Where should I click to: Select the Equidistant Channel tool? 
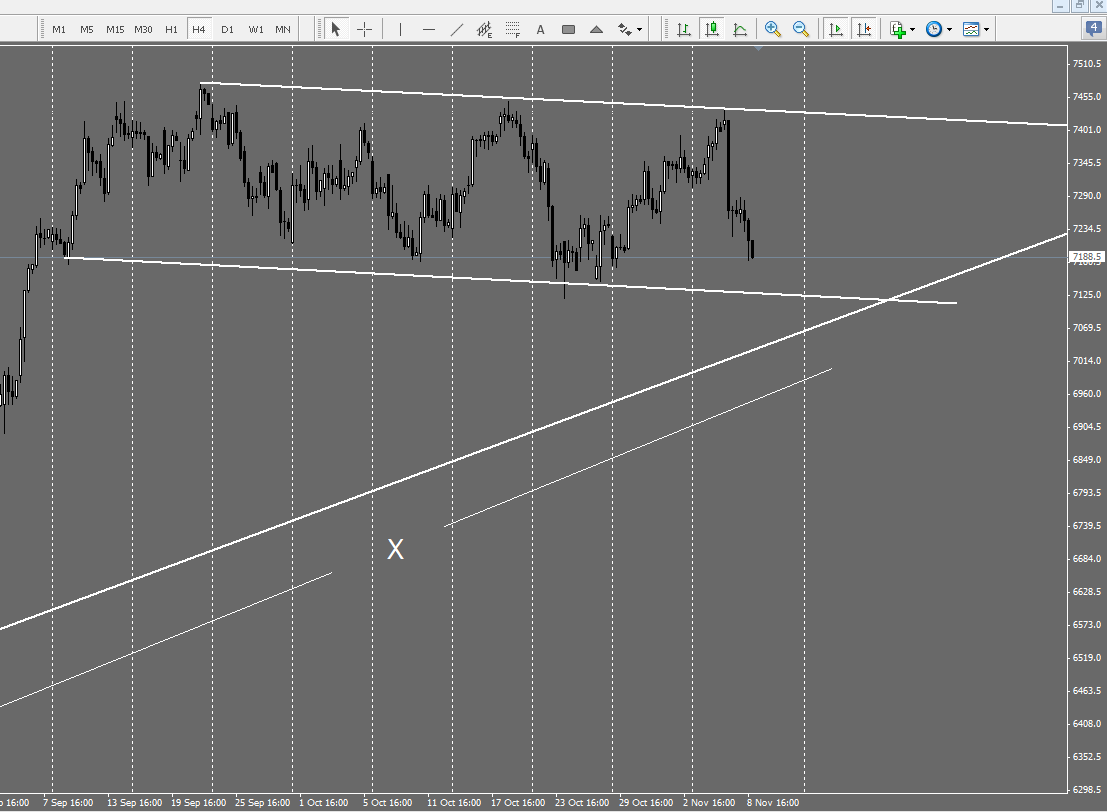[485, 29]
